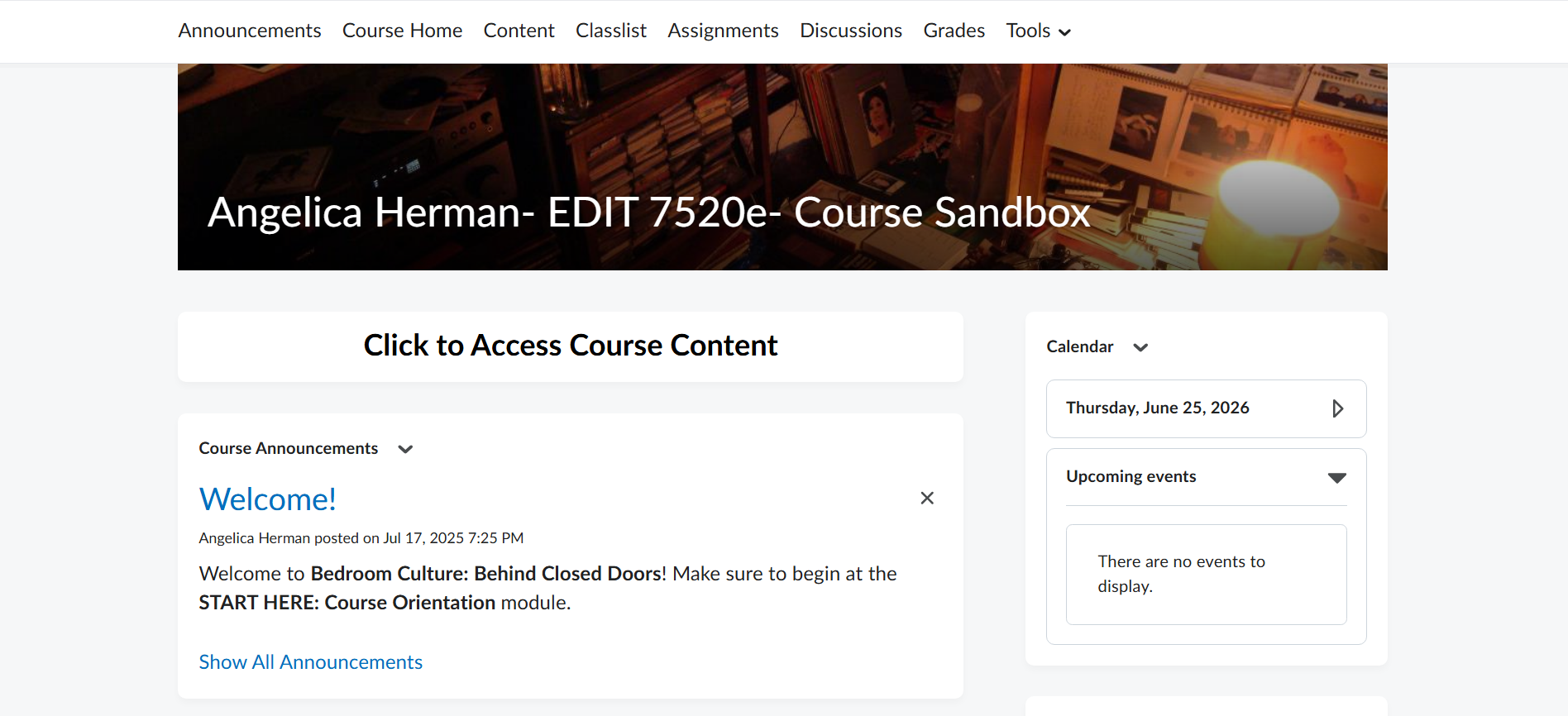Open the Classlist page

pos(611,31)
